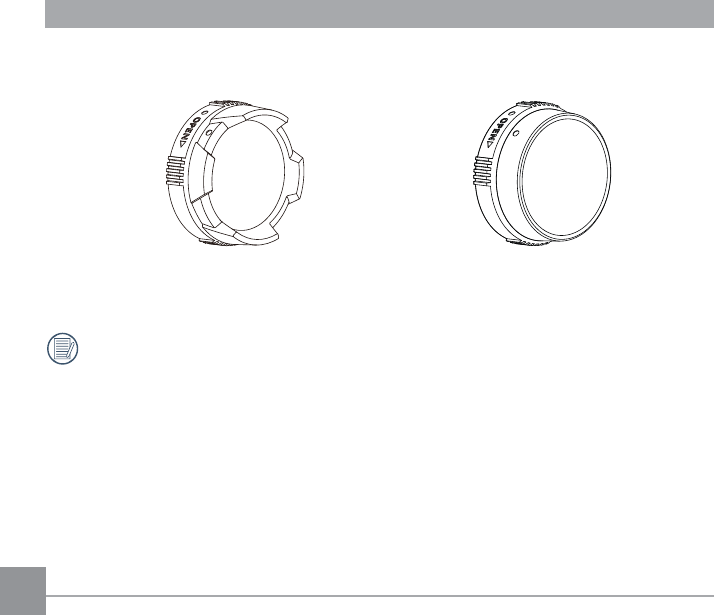The image size is (714, 615).
Task: Click the small alignment dot beside left OPEN label
Action: 205,113
